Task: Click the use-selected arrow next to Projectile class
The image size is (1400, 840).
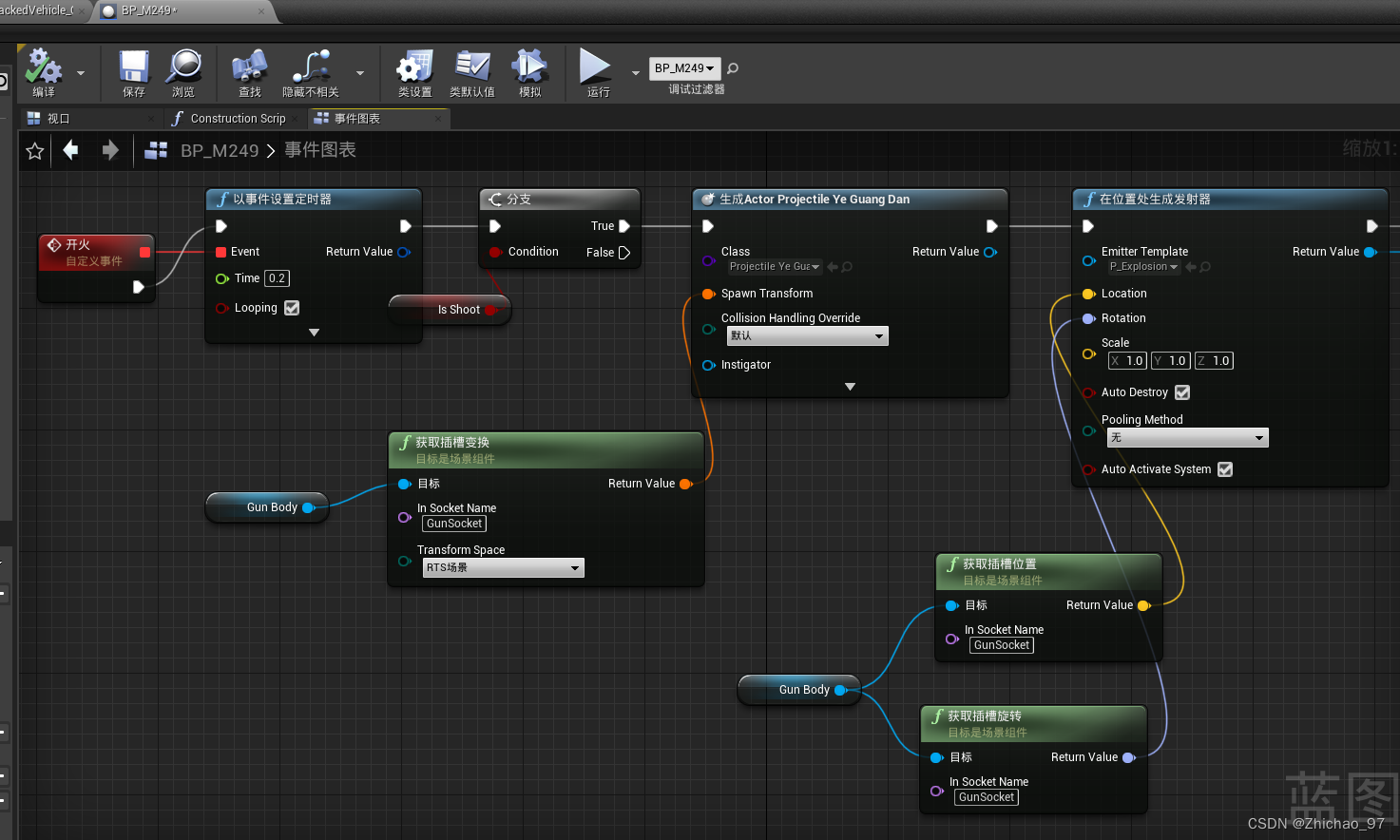Action: (833, 267)
